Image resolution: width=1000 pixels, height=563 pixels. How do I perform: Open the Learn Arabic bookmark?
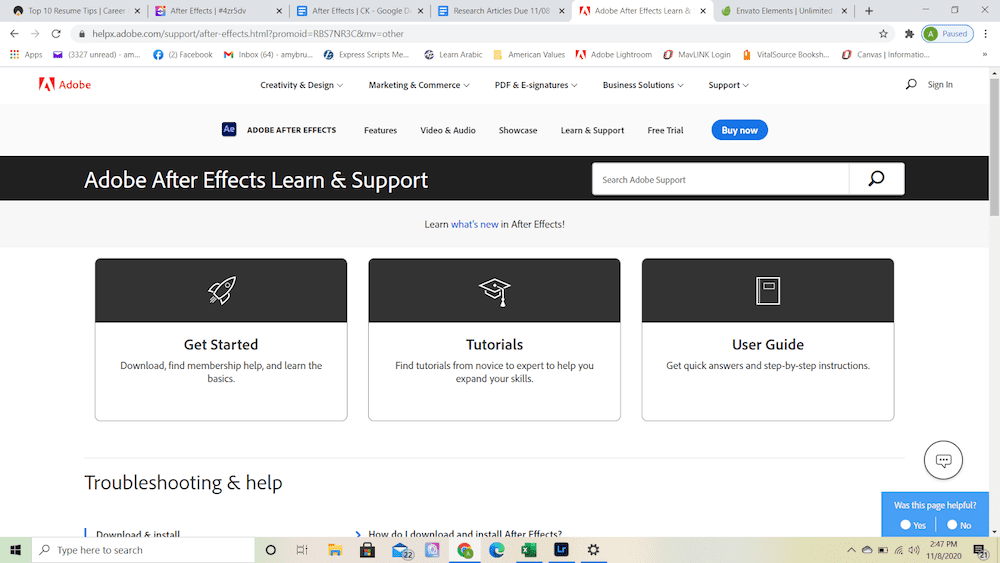click(453, 55)
